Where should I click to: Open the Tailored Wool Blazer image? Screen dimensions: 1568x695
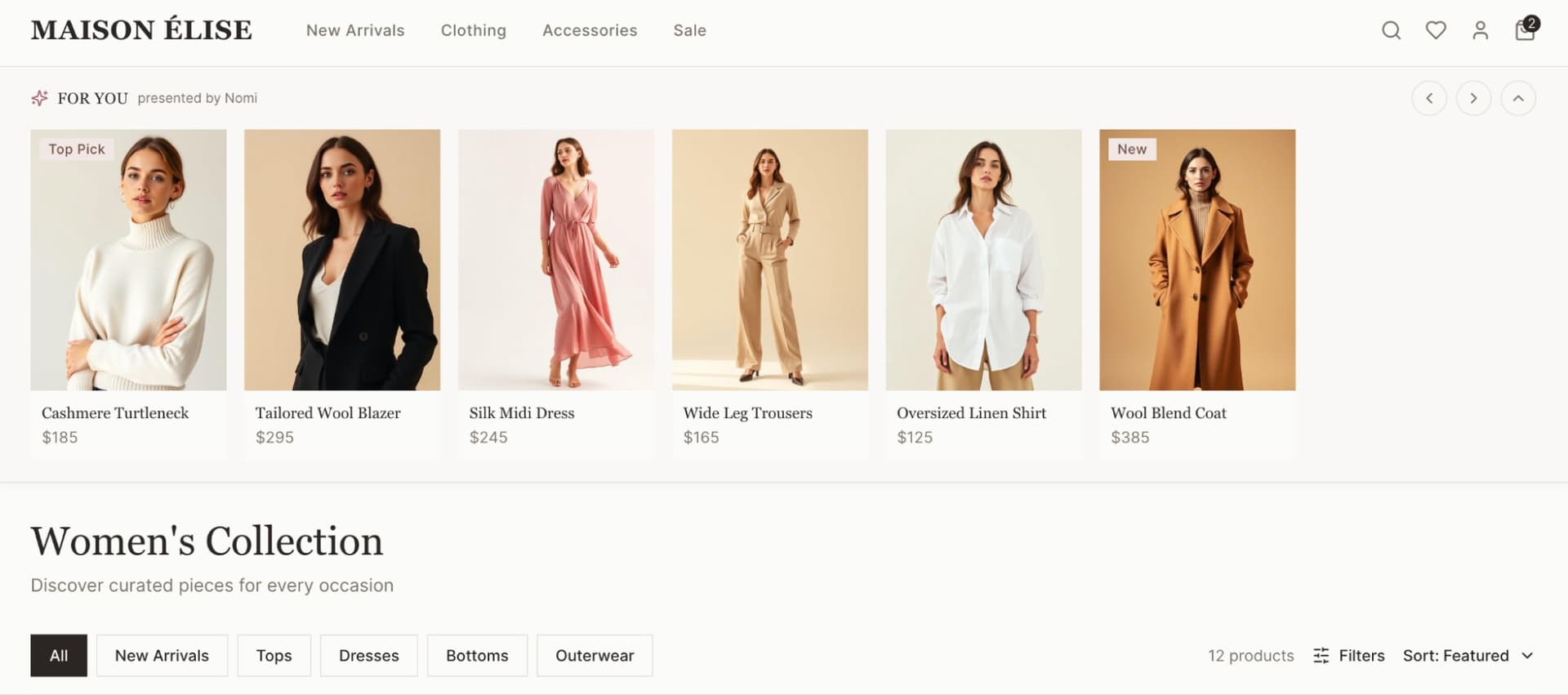pos(342,260)
